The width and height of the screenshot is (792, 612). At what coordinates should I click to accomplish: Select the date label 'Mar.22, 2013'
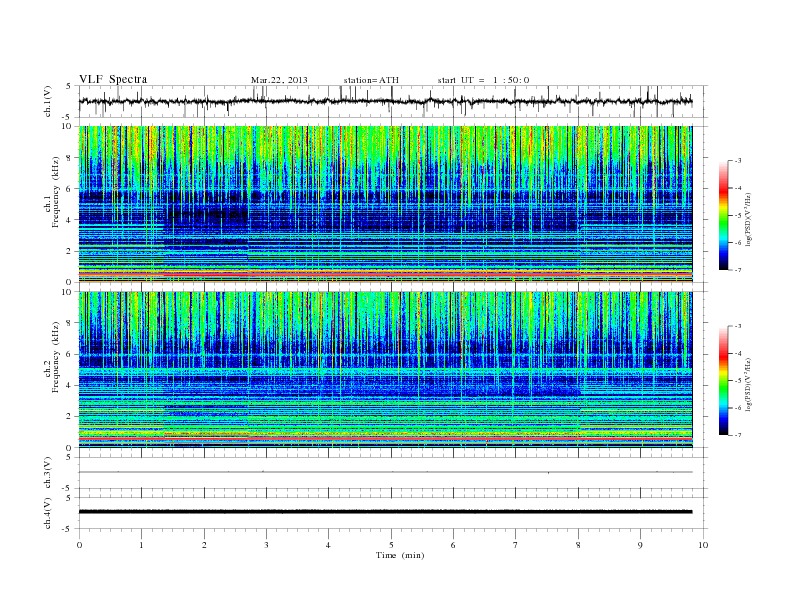coord(279,80)
